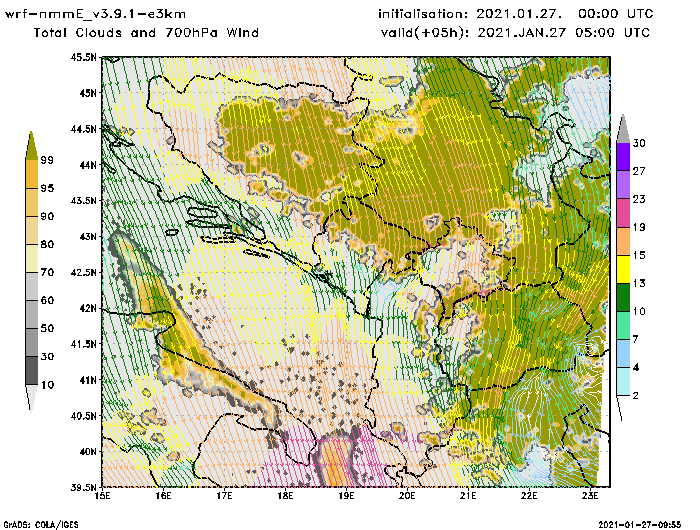Click the 'valid(+05h): 2021.JAN.27 05:00 UTC' line
This screenshot has width=700, height=530.
click(515, 33)
